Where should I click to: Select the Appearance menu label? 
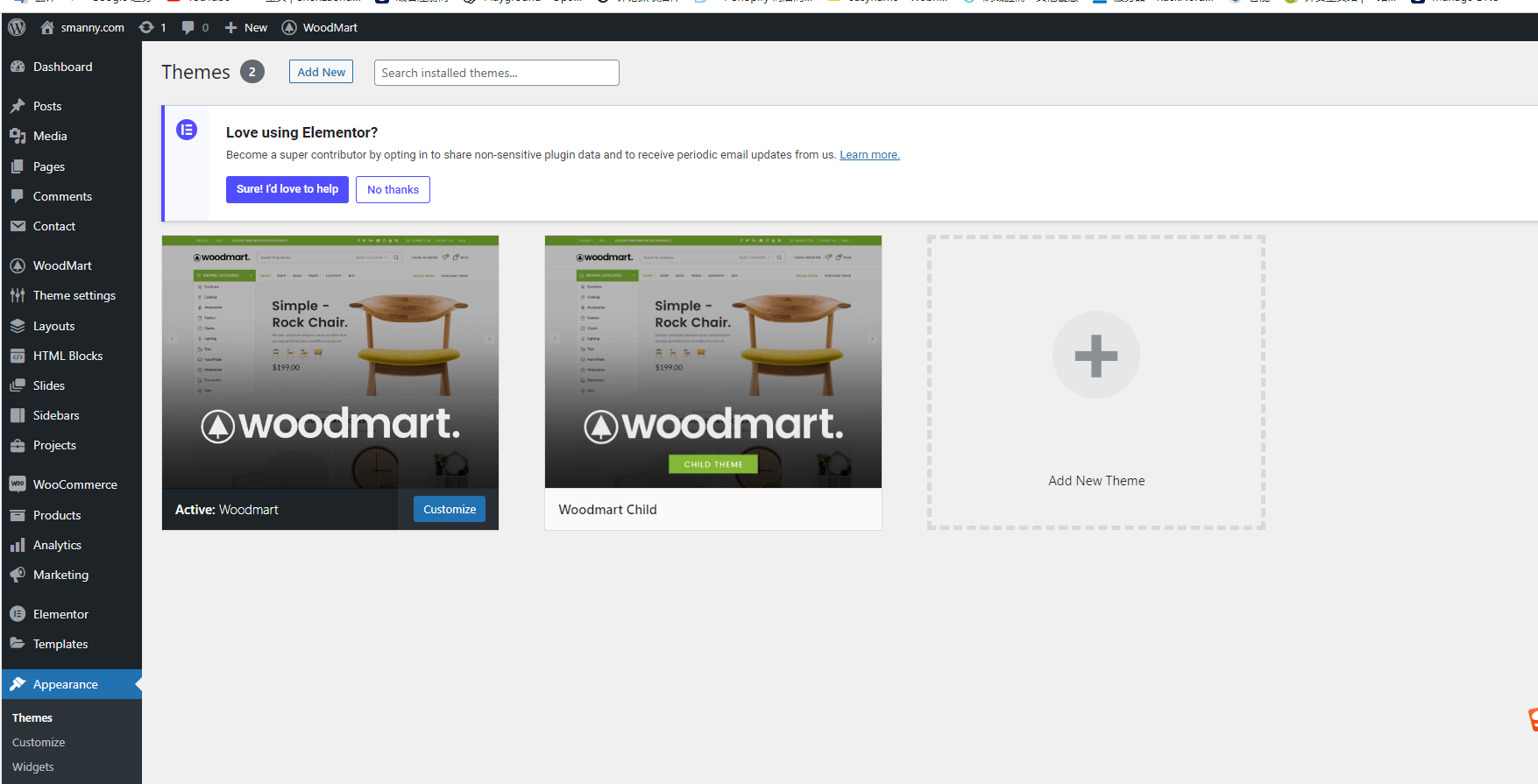(66, 684)
